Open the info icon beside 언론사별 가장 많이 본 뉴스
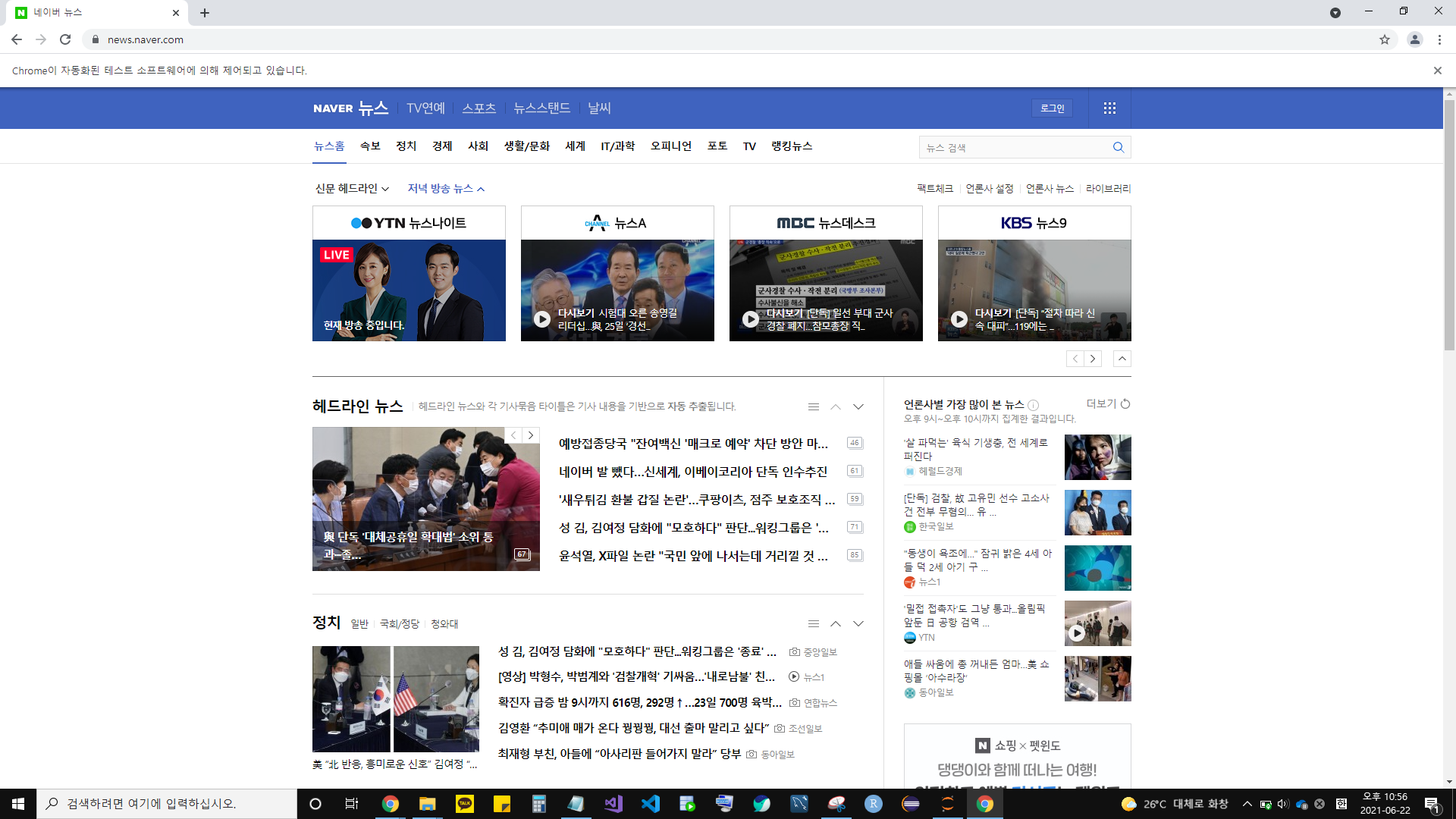Screen dimensions: 1456x819 pos(1034,405)
